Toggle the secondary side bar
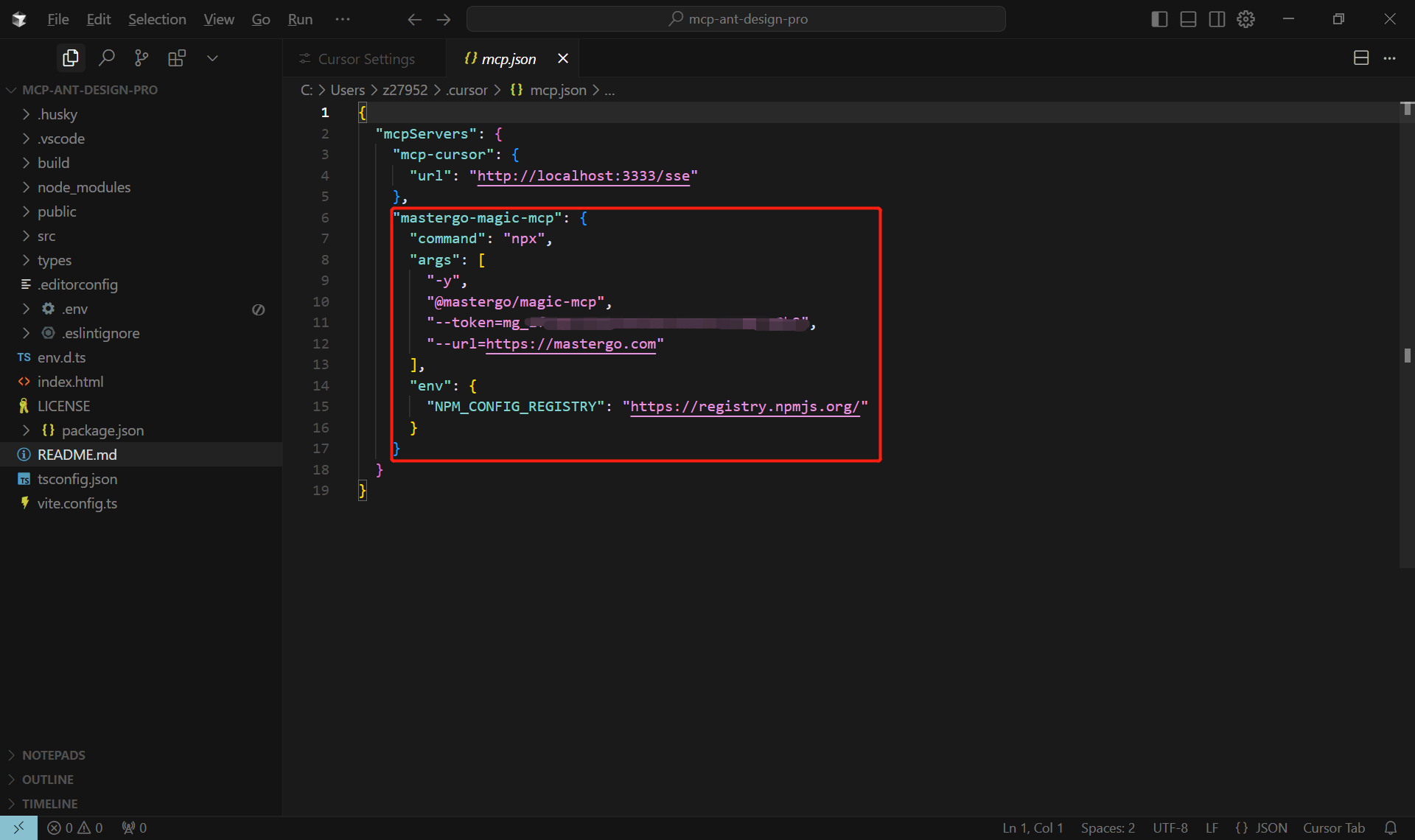1415x840 pixels. point(1217,19)
